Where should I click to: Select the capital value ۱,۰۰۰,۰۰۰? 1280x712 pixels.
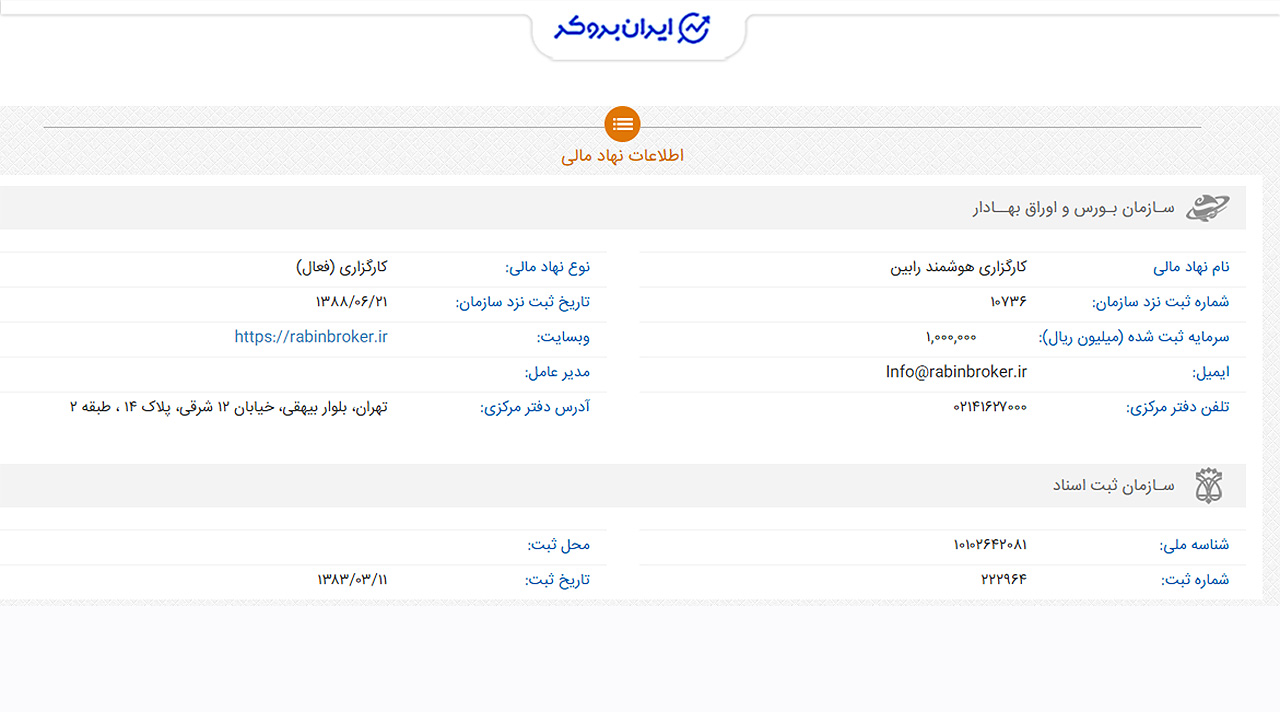(x=951, y=338)
